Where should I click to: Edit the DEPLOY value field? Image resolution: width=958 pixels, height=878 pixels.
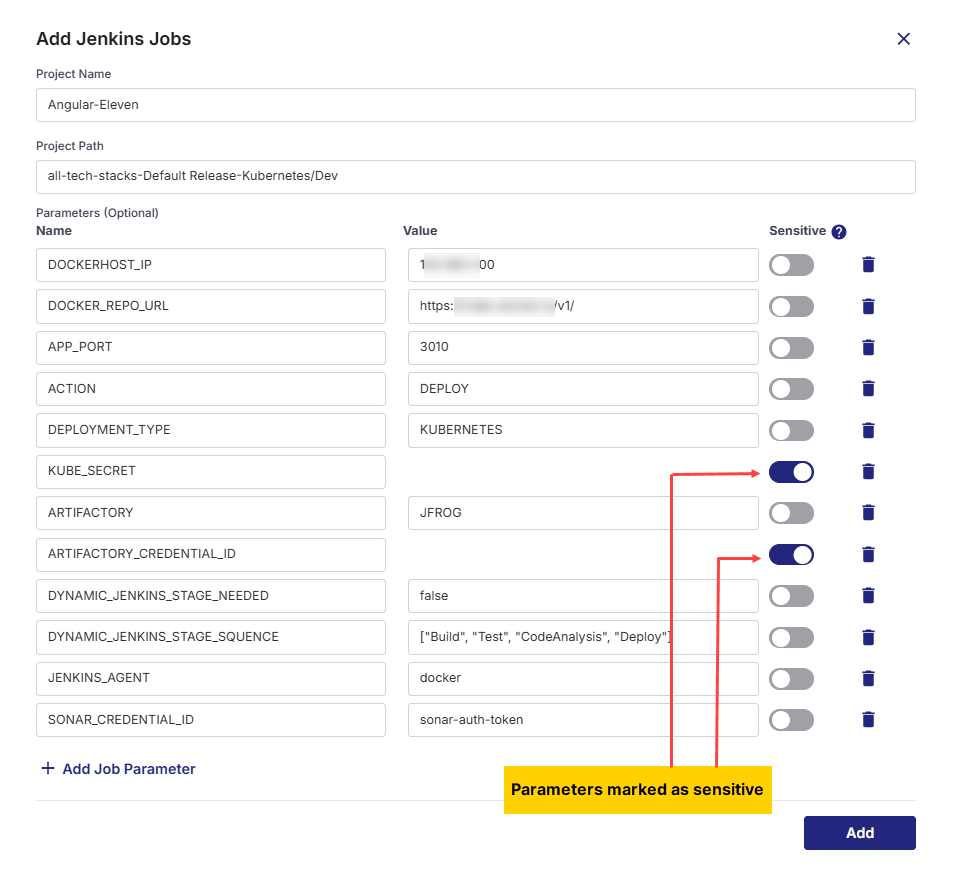click(583, 389)
